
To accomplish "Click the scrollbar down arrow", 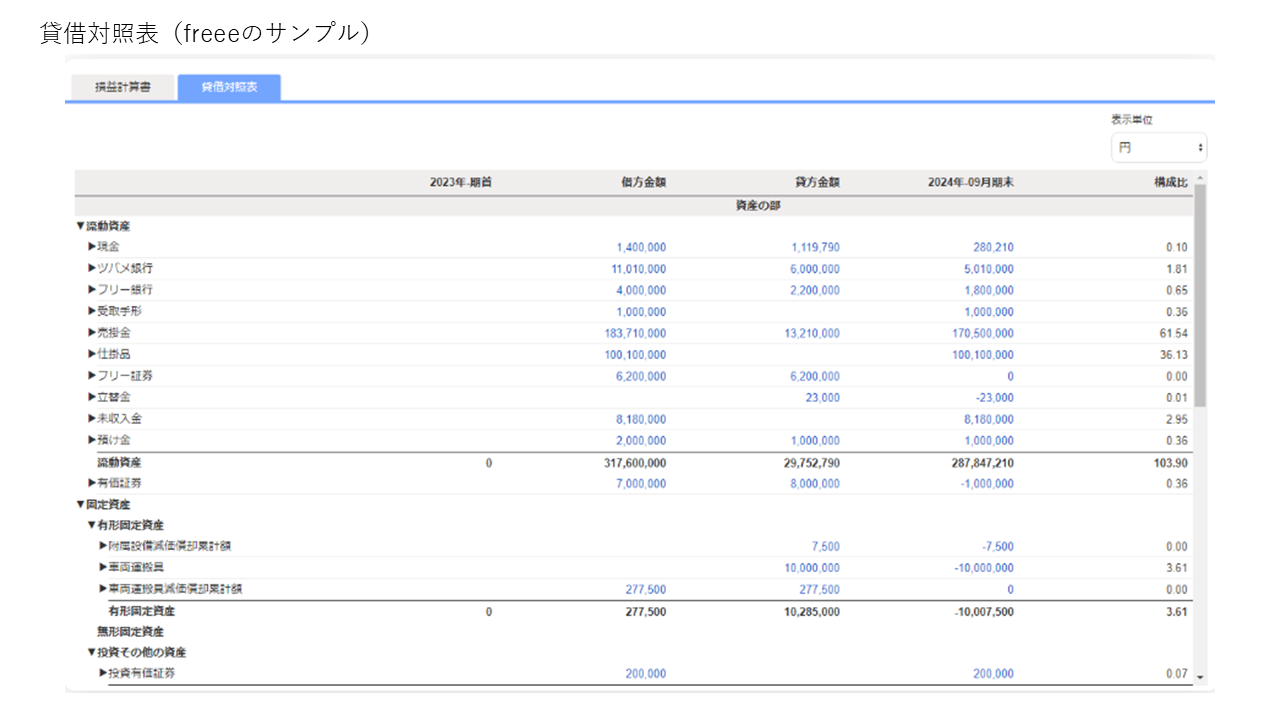I will coord(1200,677).
